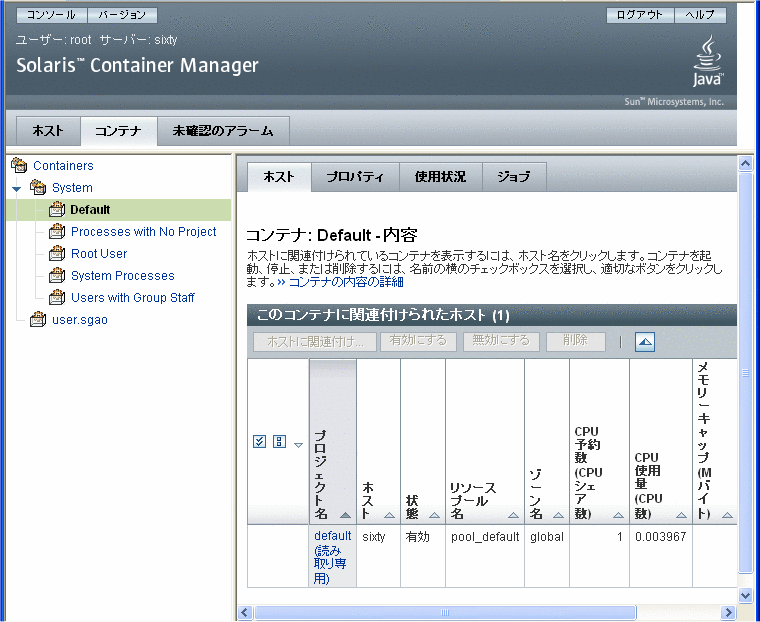Screen dimensions: 760x622
Task: Click the Containers root folder icon
Action: [x=19, y=165]
